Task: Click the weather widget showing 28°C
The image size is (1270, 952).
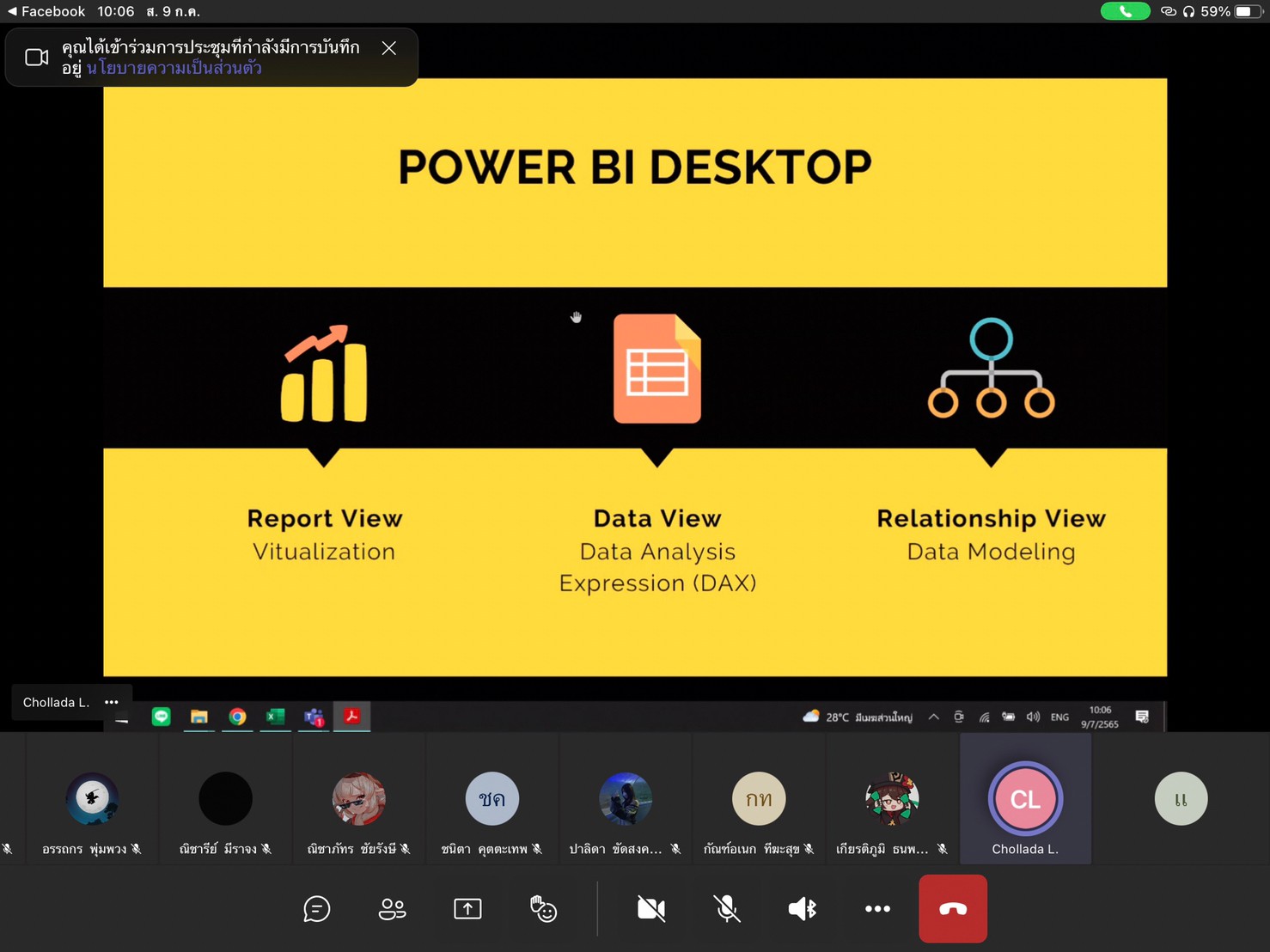Action: pyautogui.click(x=858, y=717)
